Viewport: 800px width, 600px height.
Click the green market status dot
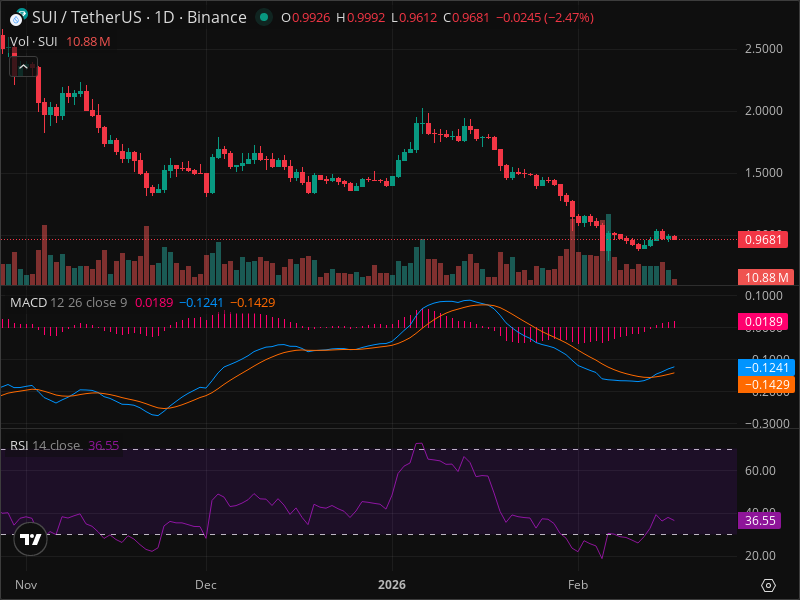264,17
